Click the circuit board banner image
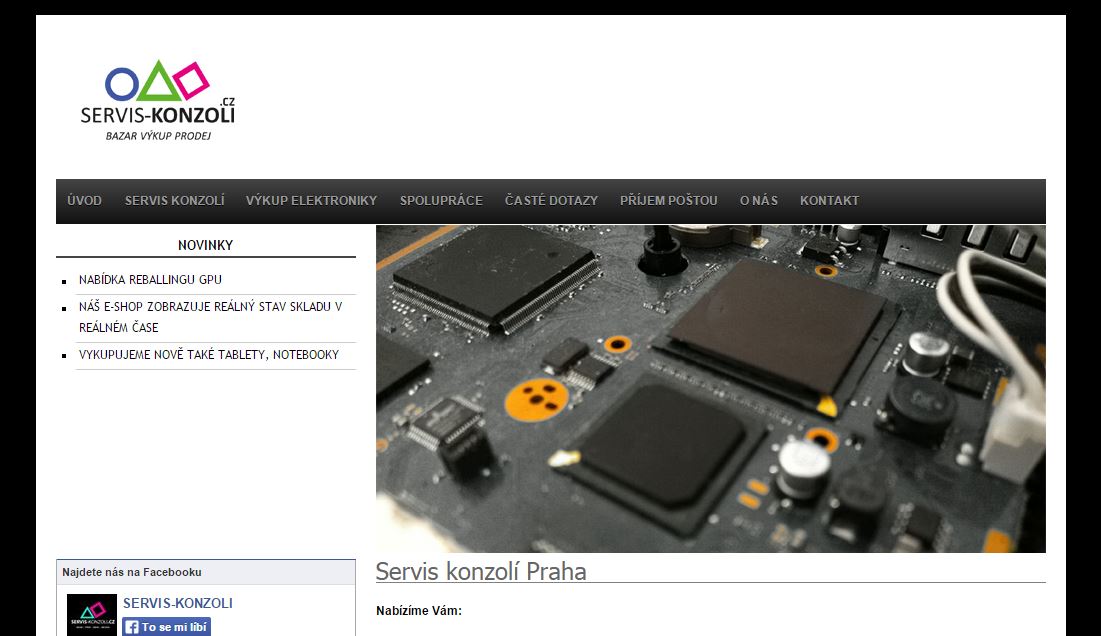The image size is (1101, 636). coord(711,389)
